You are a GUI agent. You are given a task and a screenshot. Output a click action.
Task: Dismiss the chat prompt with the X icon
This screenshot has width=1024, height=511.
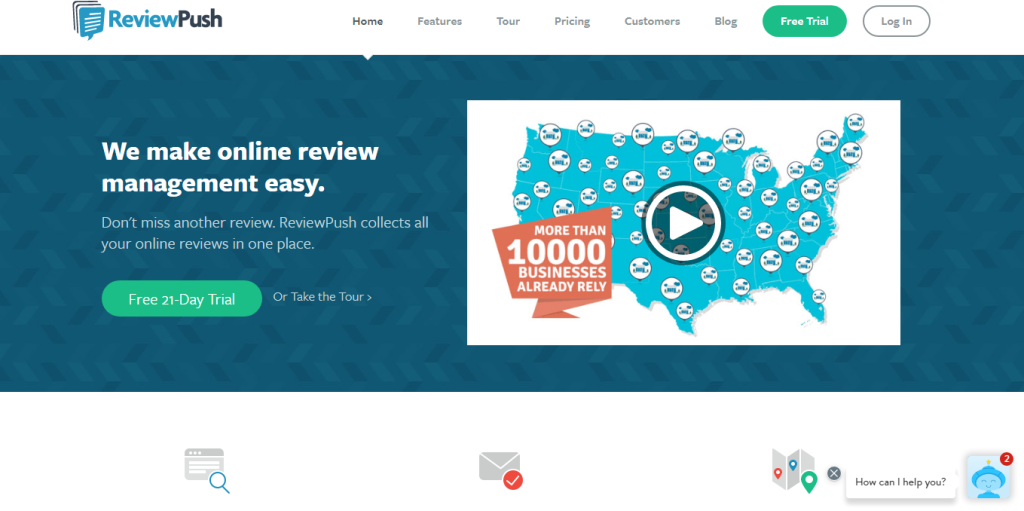click(834, 473)
